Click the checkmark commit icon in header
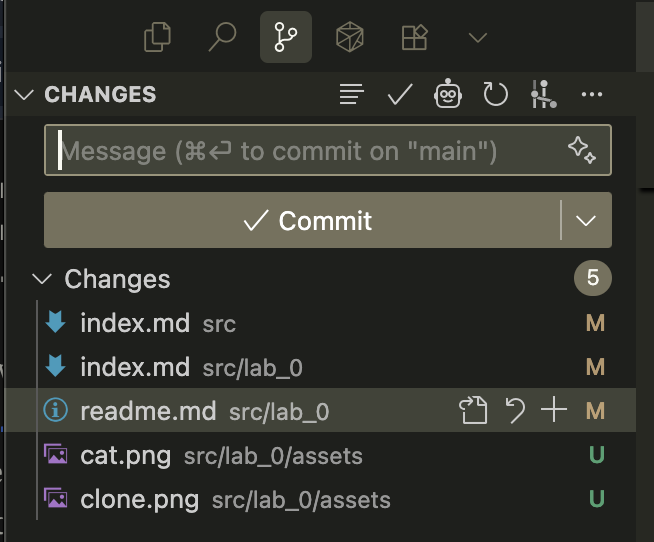The image size is (654, 542). tap(400, 95)
